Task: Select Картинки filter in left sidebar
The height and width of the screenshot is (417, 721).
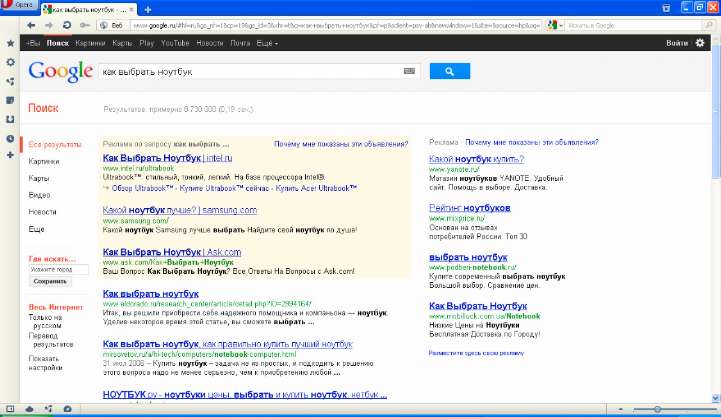Action: pyautogui.click(x=44, y=161)
